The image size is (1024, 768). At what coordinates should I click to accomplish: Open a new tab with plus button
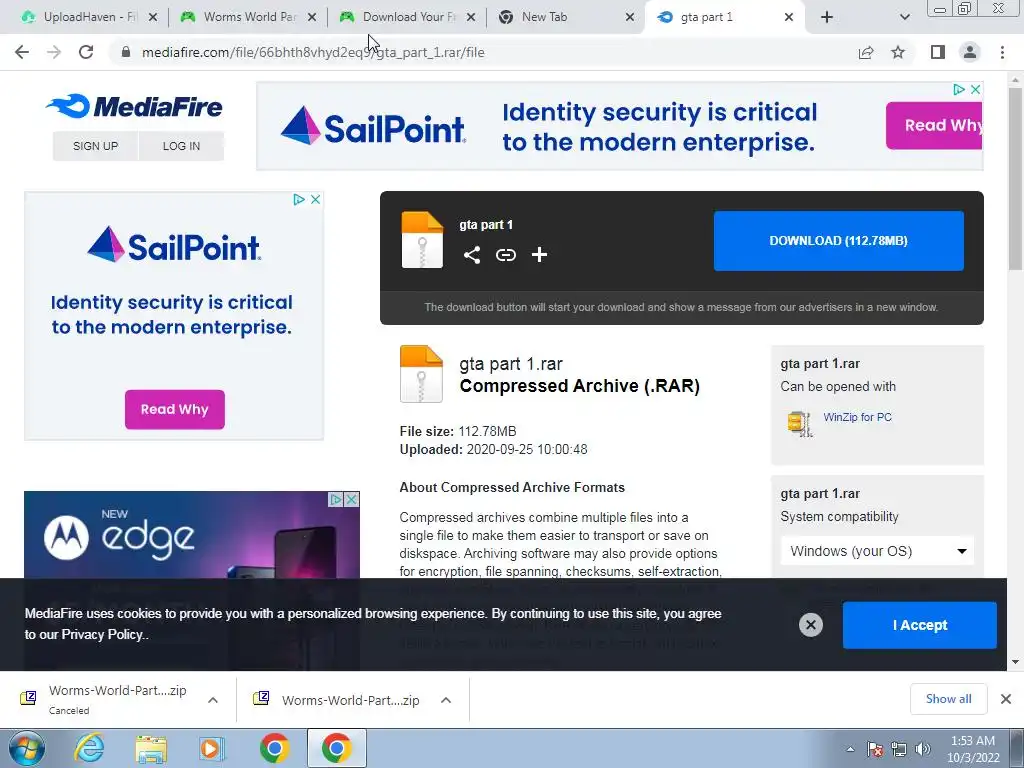pos(827,17)
